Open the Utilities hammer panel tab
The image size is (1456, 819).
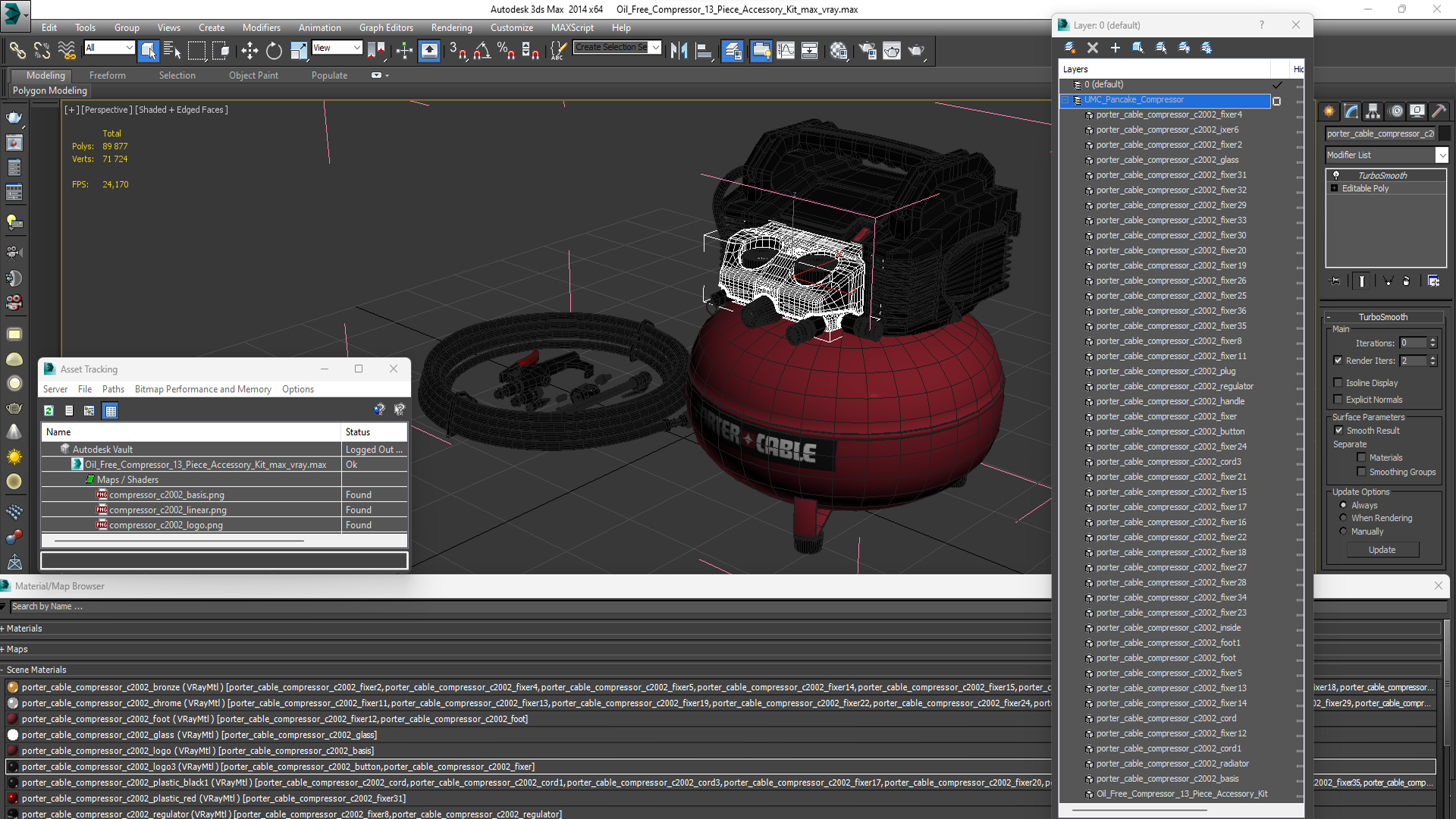pyautogui.click(x=1439, y=111)
